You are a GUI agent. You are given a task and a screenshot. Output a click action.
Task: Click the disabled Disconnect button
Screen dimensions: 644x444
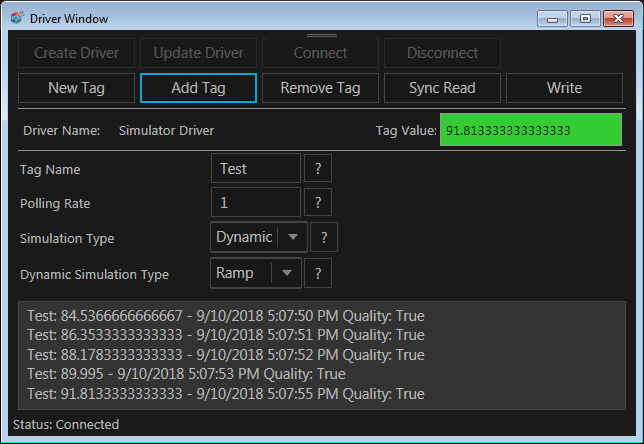(442, 53)
